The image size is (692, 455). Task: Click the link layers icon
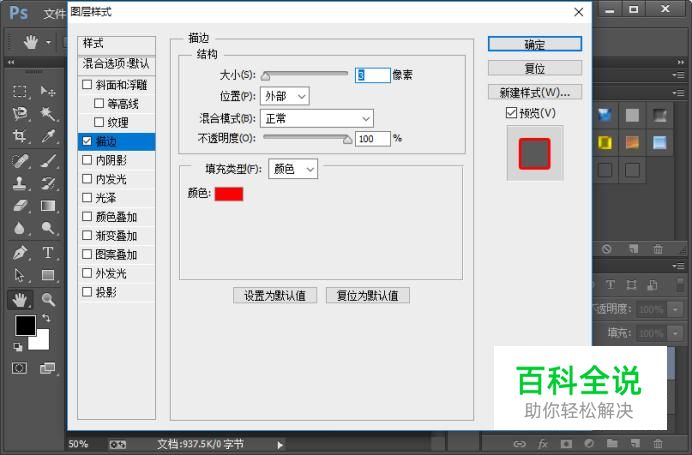pos(519,444)
